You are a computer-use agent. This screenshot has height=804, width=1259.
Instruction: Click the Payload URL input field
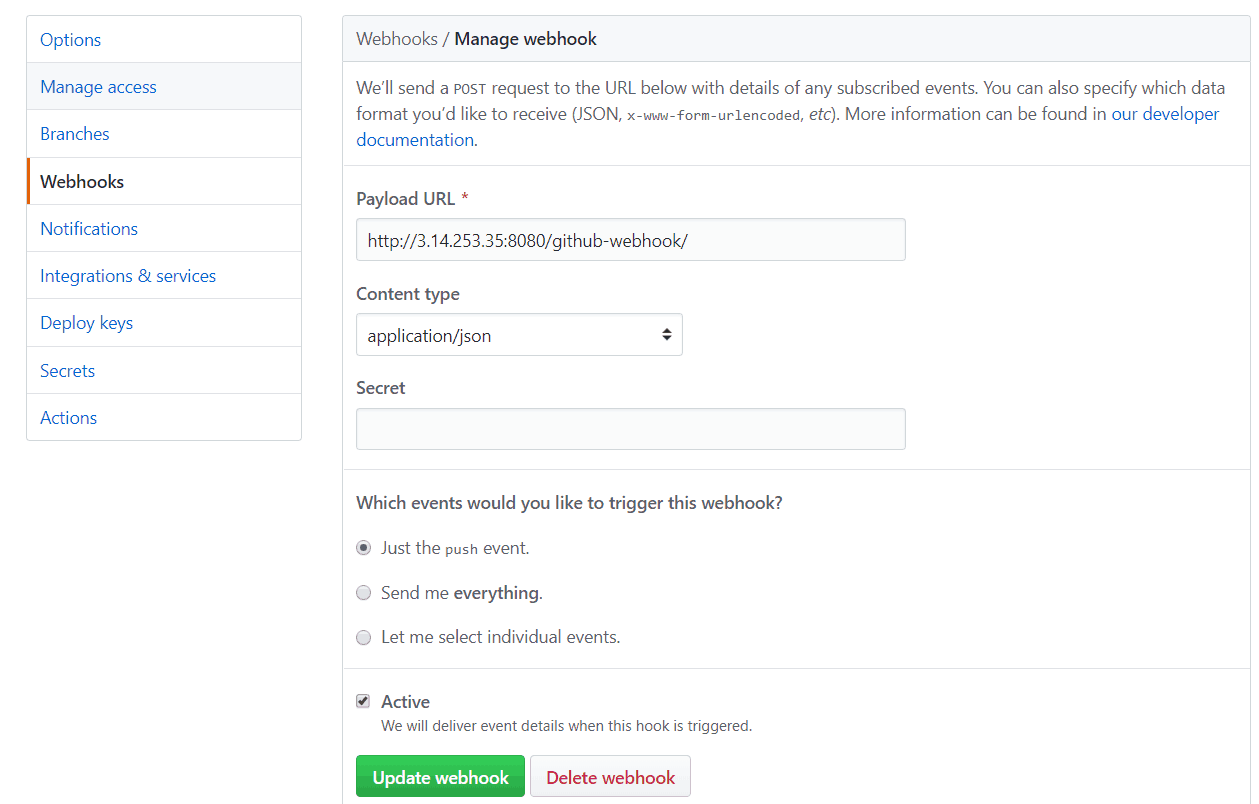click(x=630, y=241)
